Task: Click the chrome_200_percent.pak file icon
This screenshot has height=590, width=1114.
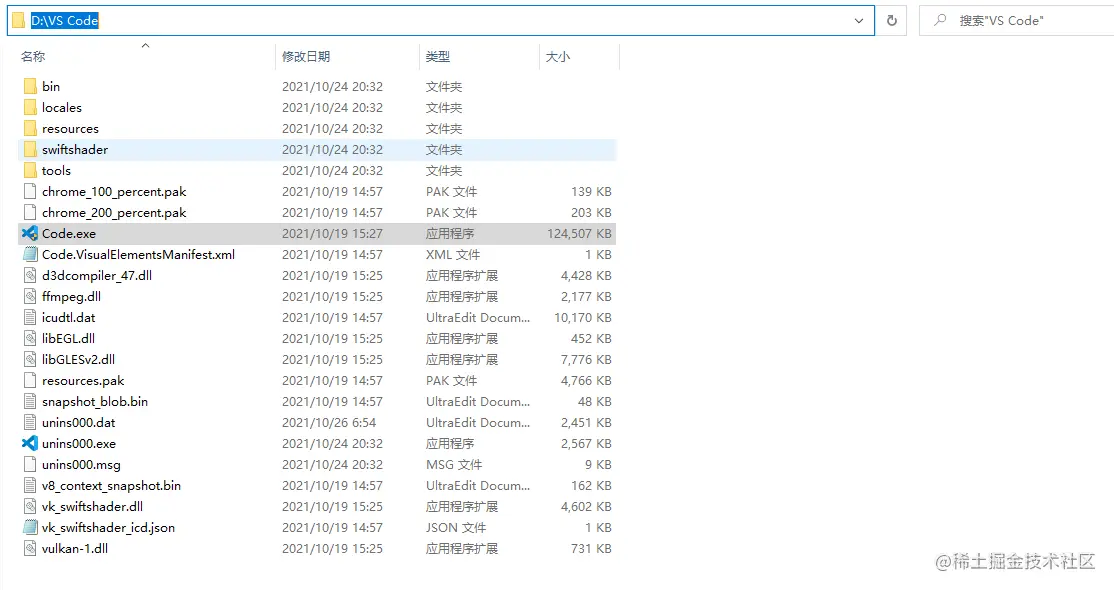Action: 30,213
